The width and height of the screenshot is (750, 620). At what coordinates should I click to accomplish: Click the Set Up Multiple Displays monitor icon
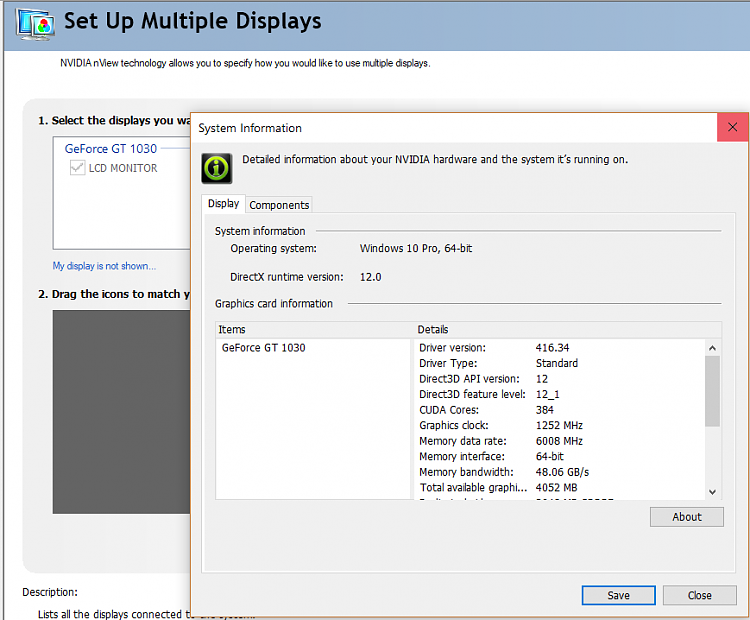(35, 23)
